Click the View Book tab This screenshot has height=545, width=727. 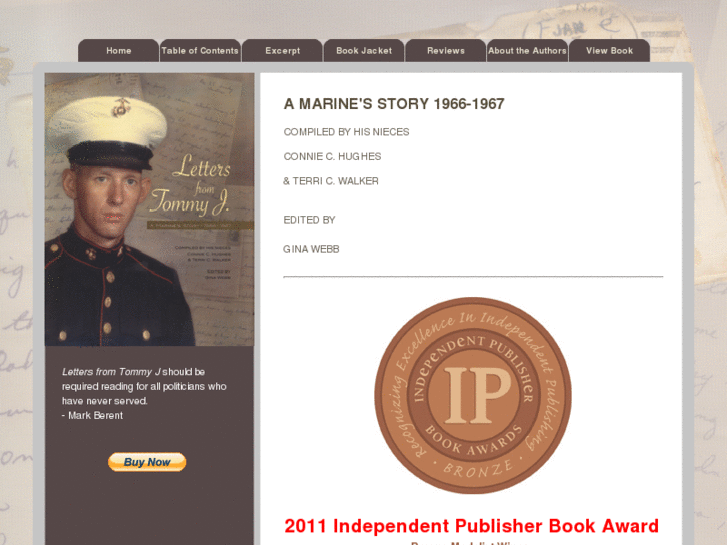[x=609, y=51]
